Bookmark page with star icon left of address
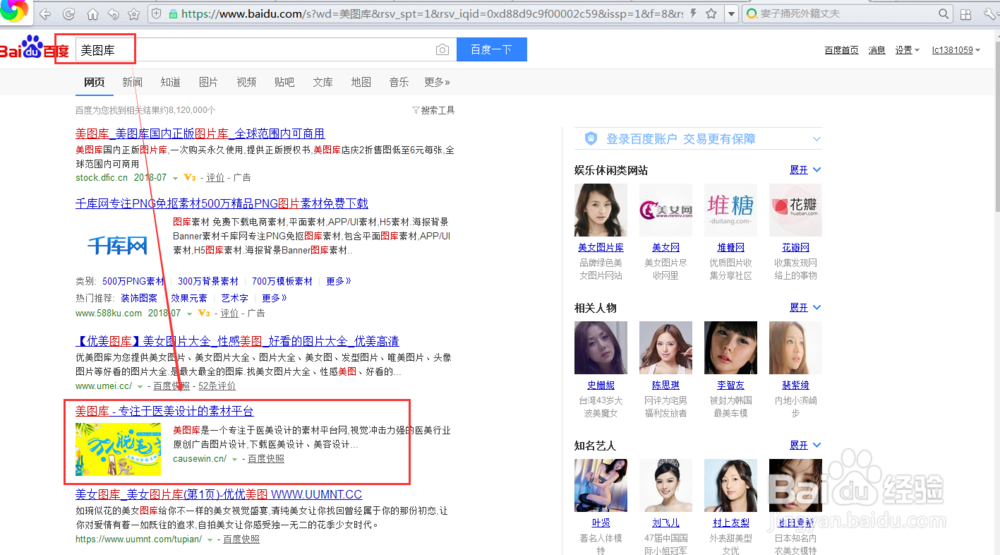Screen dimensions: 1000x555 coord(134,13)
